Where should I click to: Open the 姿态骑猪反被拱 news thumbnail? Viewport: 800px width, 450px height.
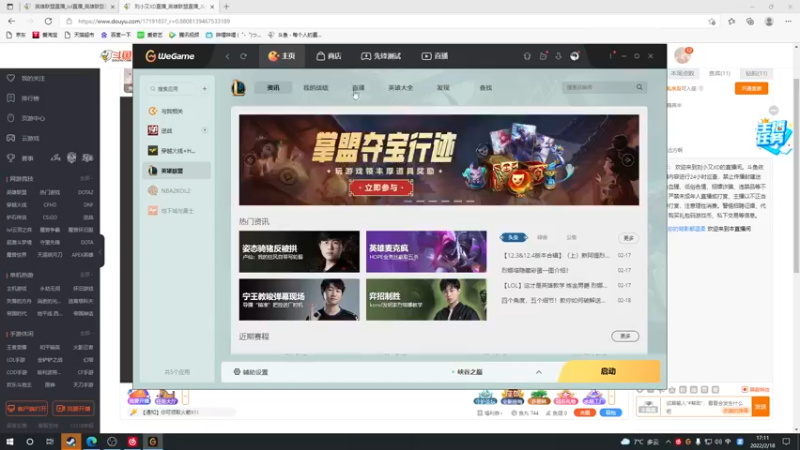[x=299, y=252]
